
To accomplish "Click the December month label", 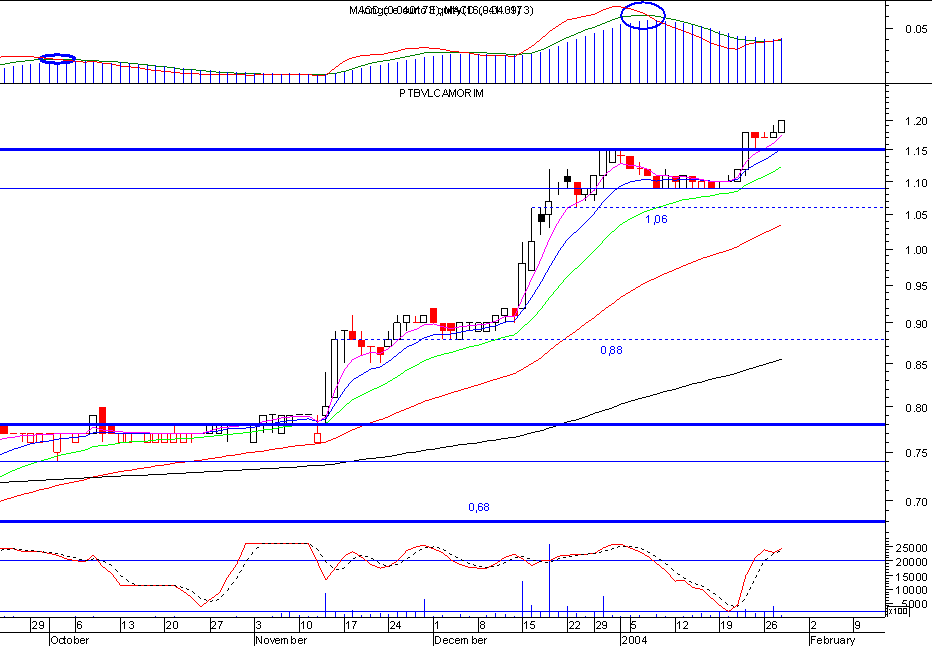I will click(x=461, y=640).
